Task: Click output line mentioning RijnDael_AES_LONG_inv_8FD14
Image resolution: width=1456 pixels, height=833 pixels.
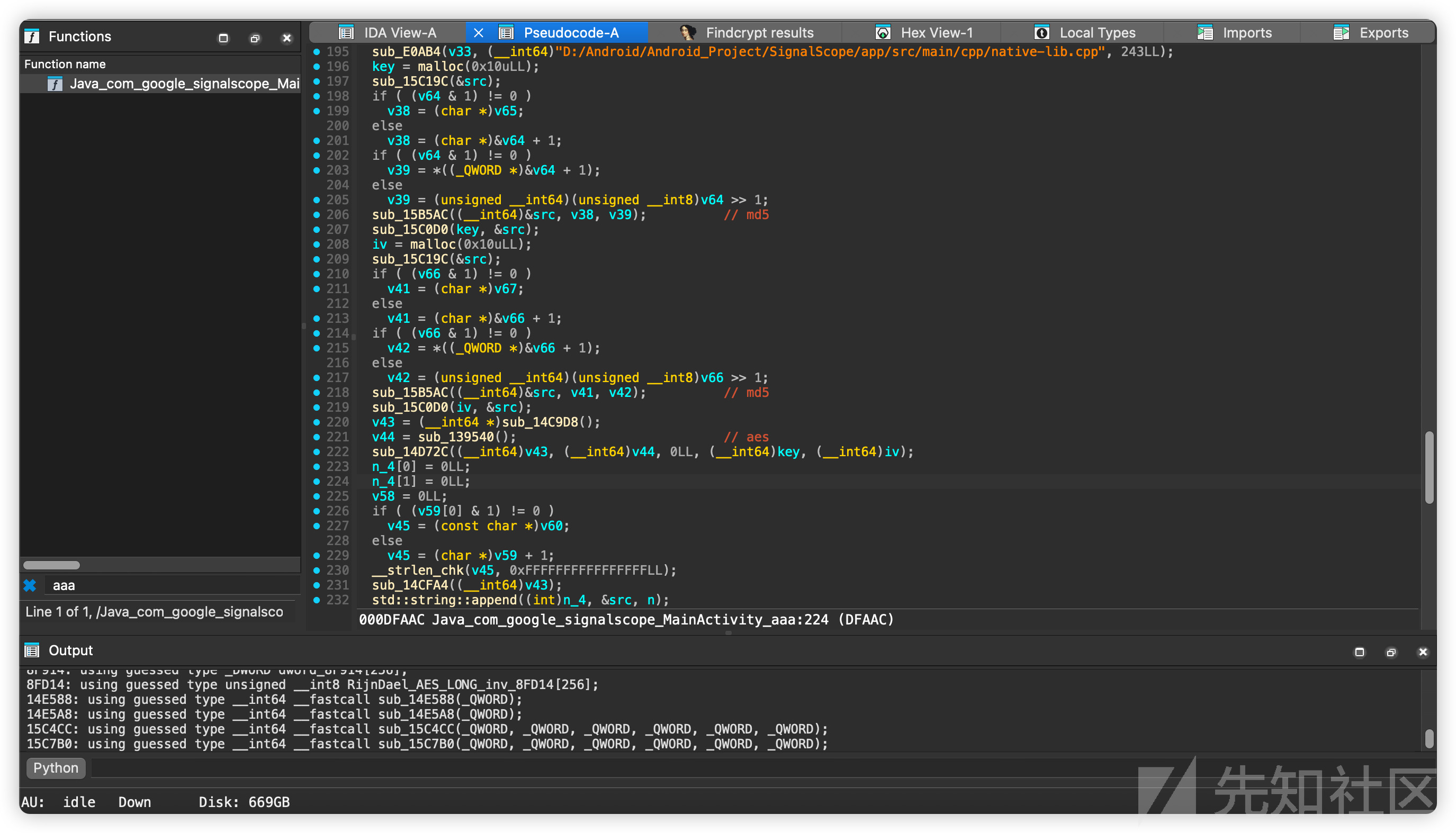Action: click(x=312, y=685)
